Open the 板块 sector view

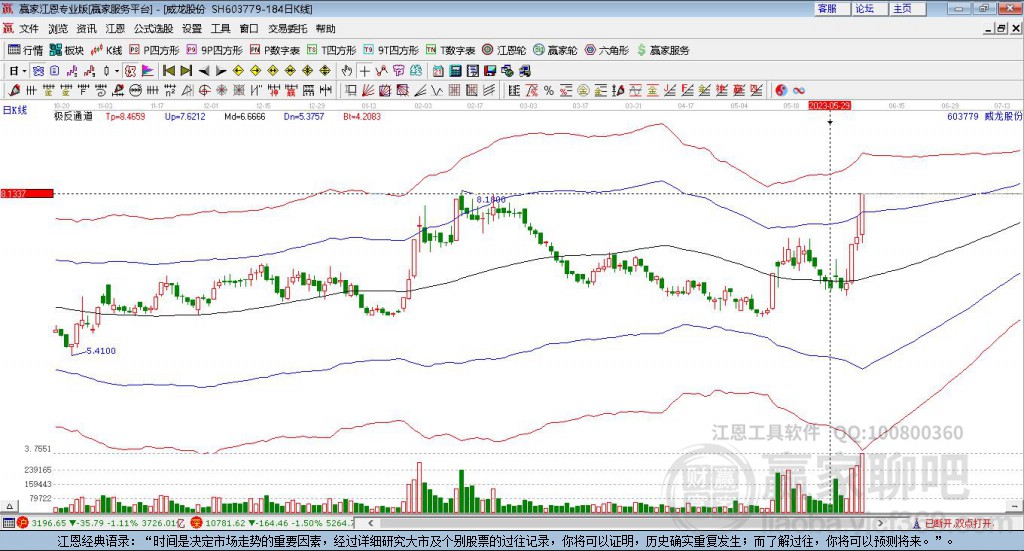[x=67, y=50]
